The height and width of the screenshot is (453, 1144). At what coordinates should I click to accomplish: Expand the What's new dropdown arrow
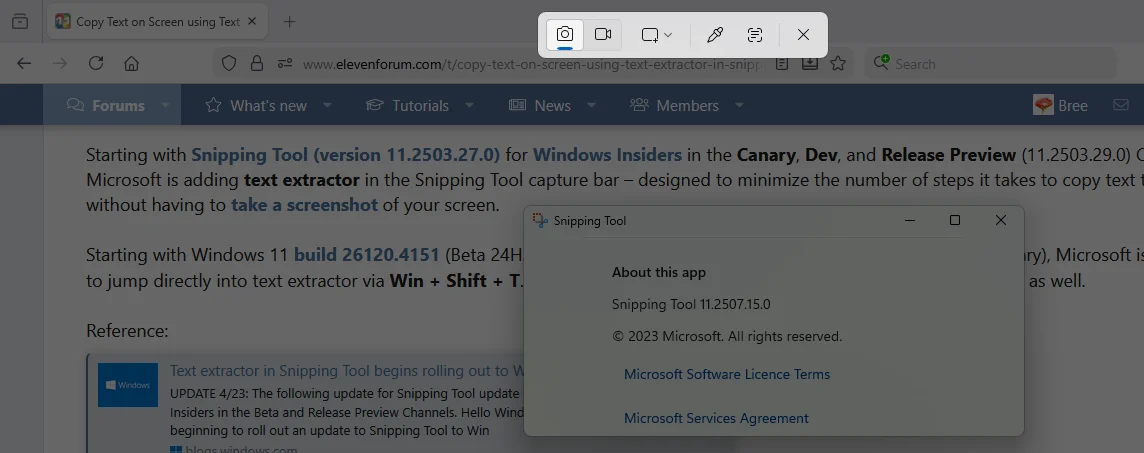click(327, 105)
